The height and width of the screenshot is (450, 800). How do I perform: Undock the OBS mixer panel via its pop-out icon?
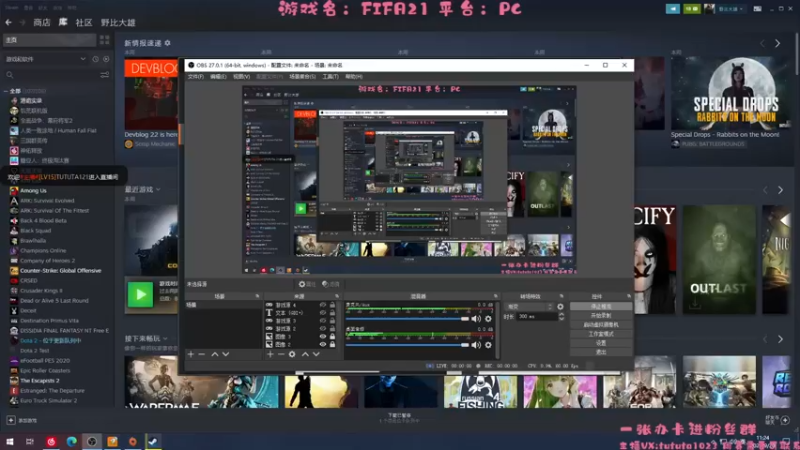[495, 296]
